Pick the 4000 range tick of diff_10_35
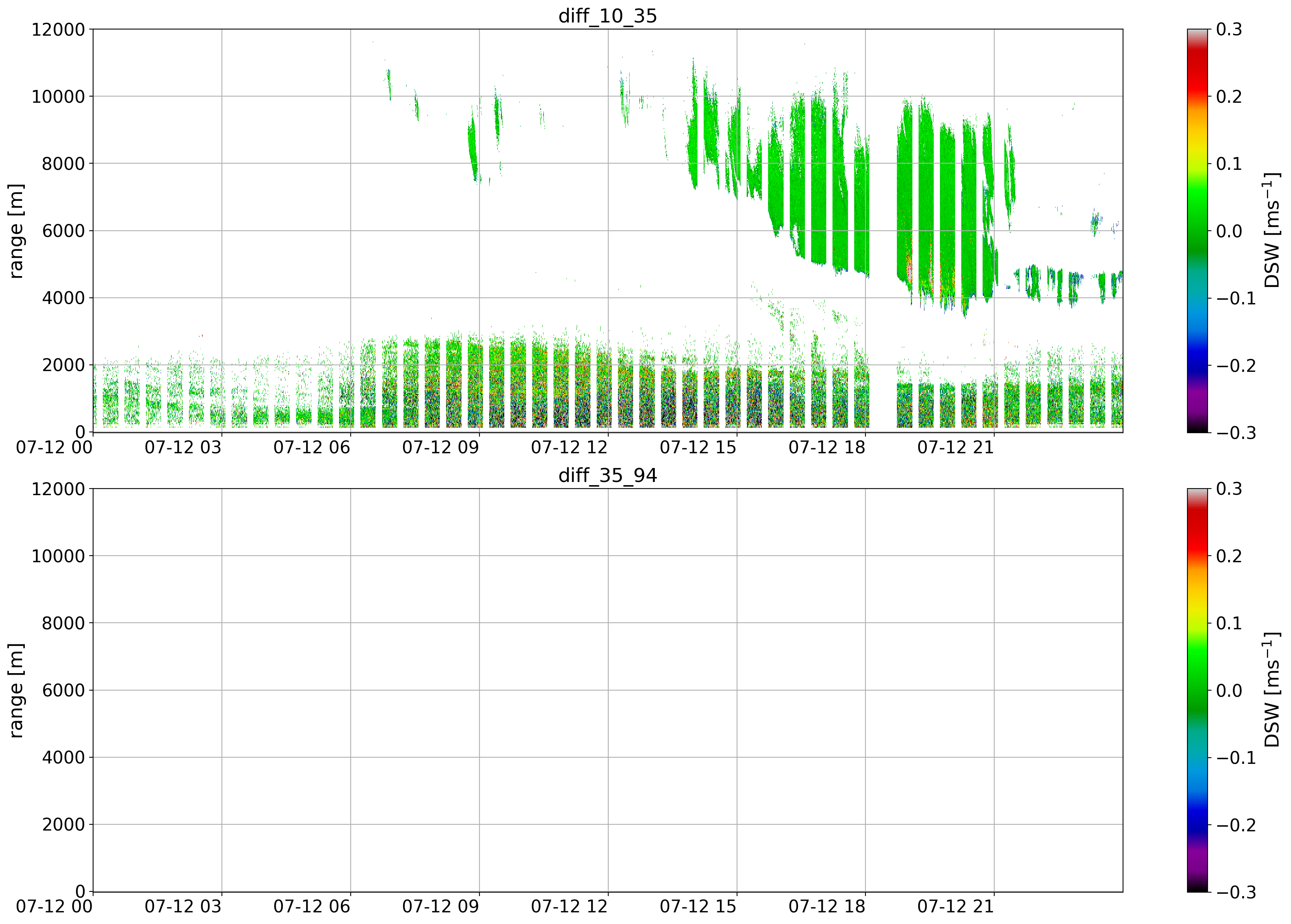The height and width of the screenshot is (924, 1291). coord(63,298)
